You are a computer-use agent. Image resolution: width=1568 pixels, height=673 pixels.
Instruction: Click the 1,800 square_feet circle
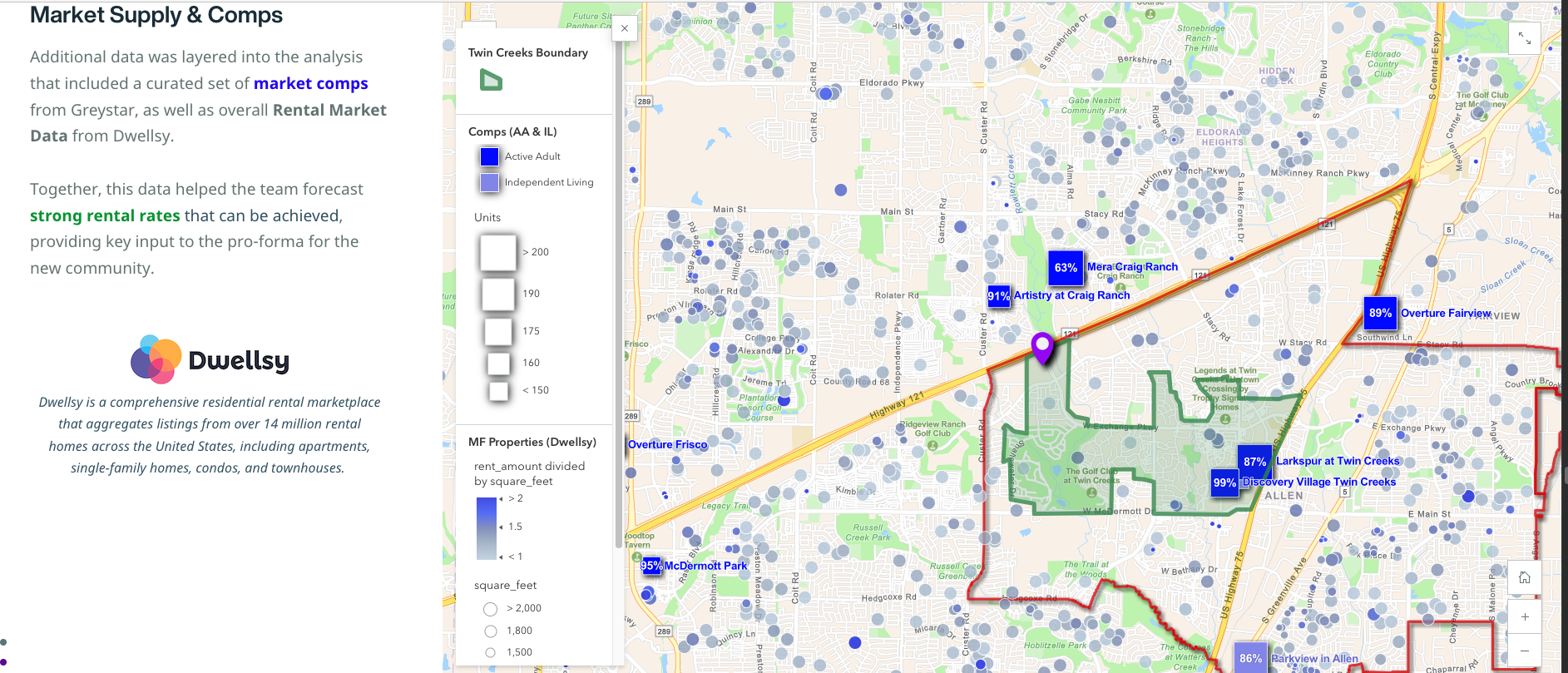(x=491, y=631)
